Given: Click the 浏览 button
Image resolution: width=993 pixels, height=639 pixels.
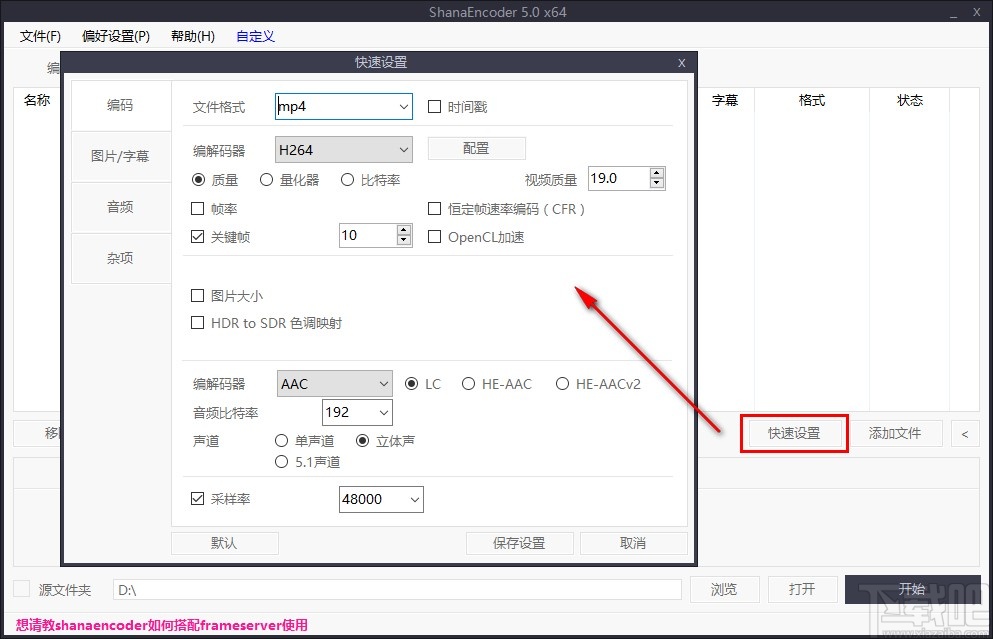Looking at the screenshot, I should point(724,590).
